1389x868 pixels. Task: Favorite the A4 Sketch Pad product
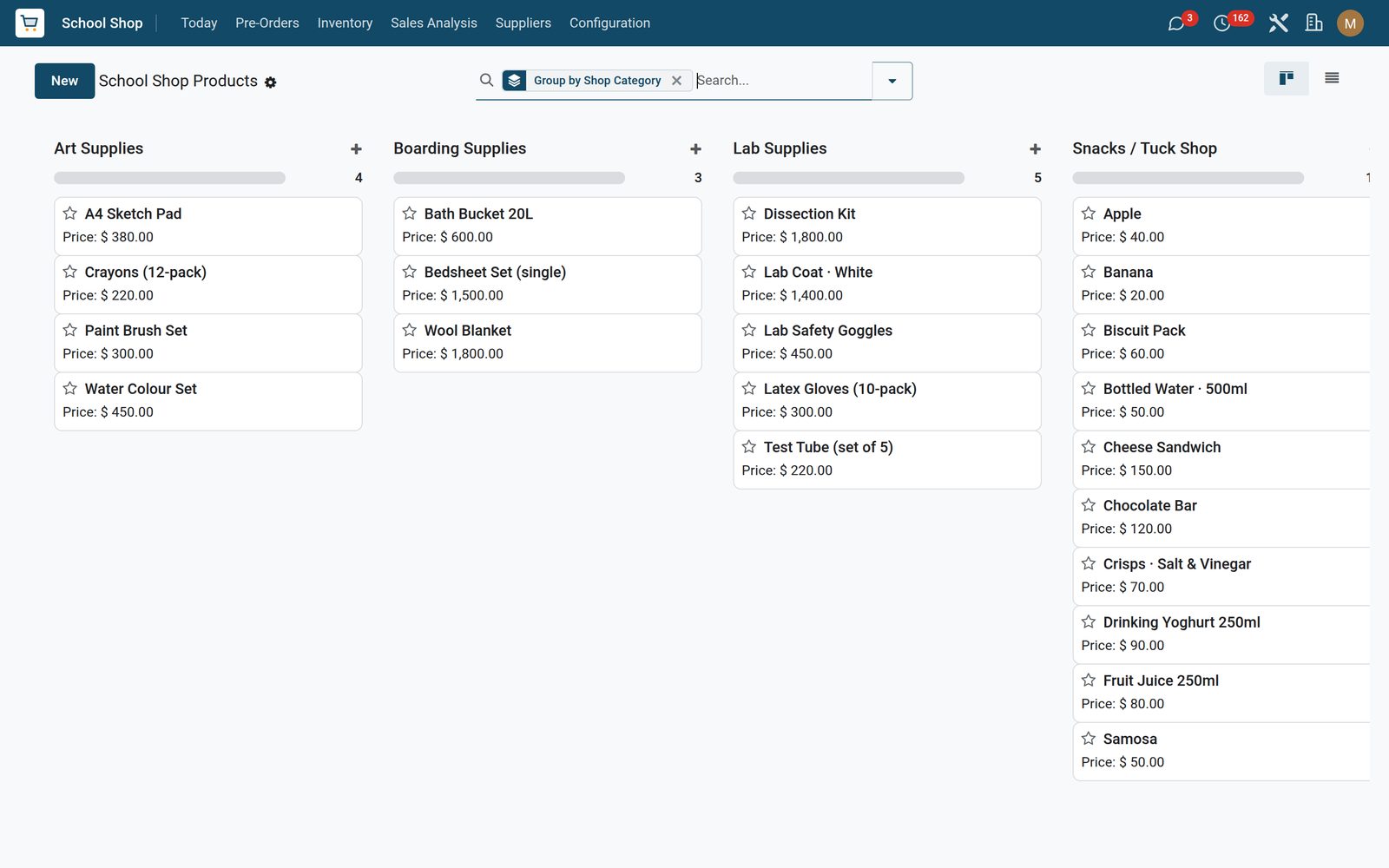click(x=70, y=214)
